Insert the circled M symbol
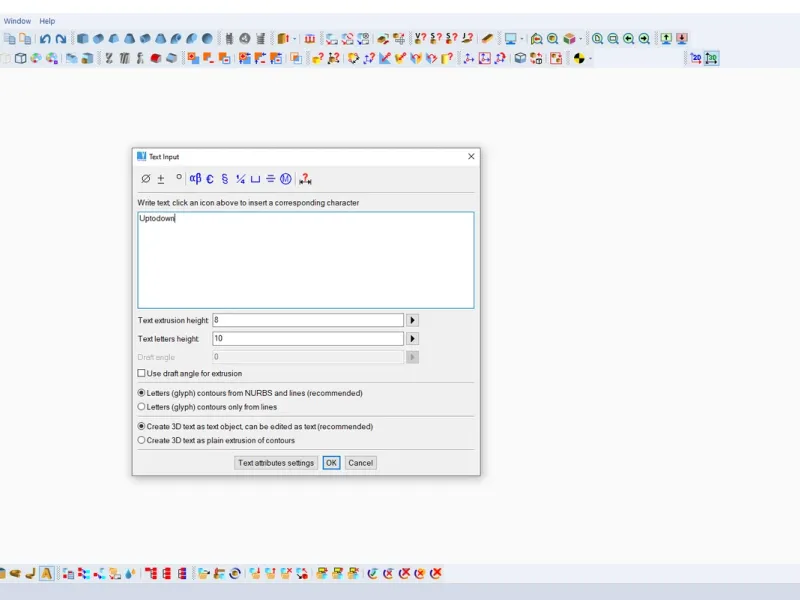800x600 pixels. tap(286, 179)
